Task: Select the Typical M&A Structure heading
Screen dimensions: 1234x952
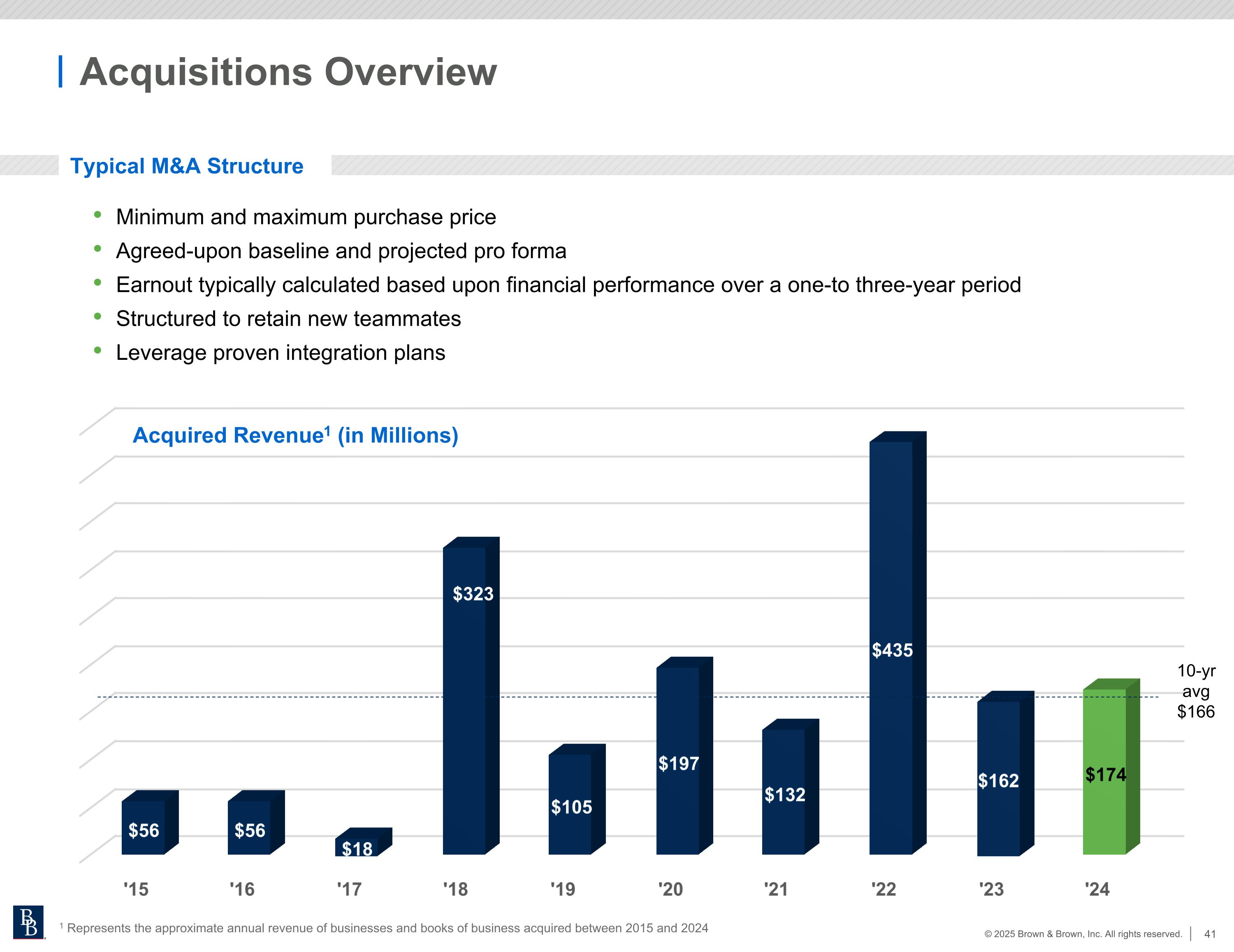Action: coord(186,166)
